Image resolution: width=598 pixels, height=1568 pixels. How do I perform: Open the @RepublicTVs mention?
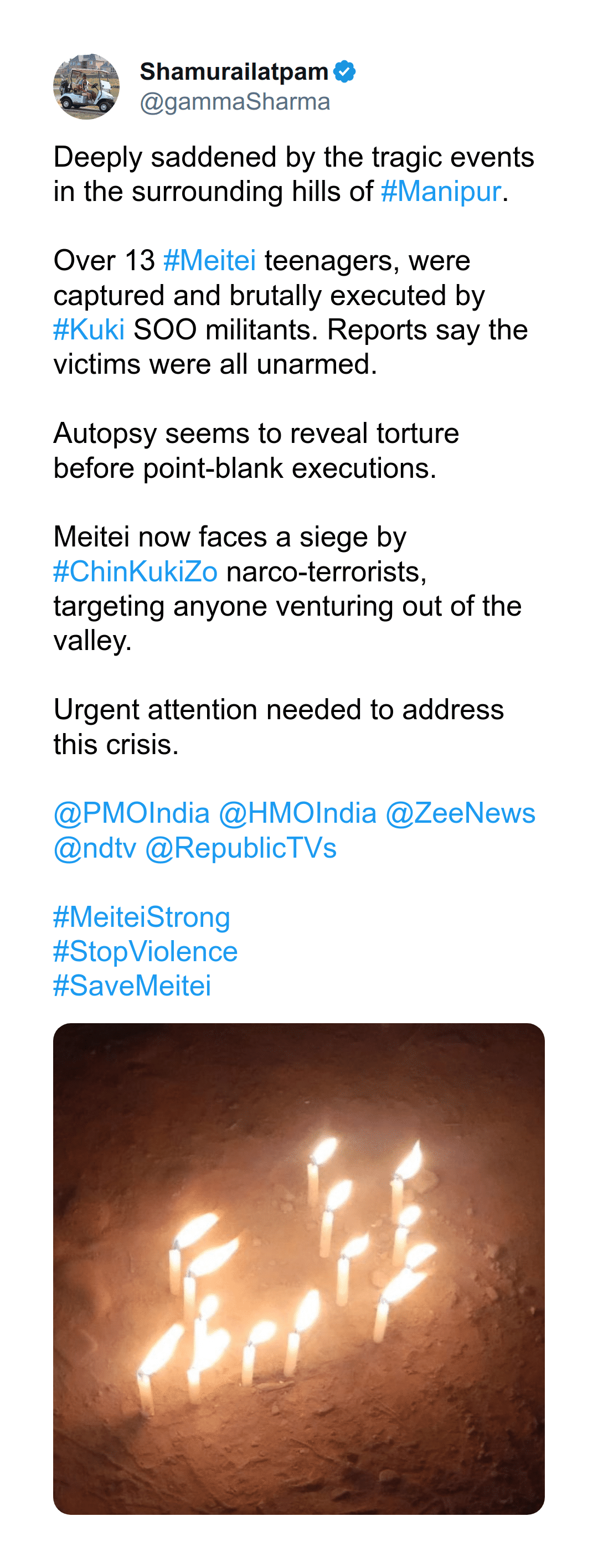point(240,848)
